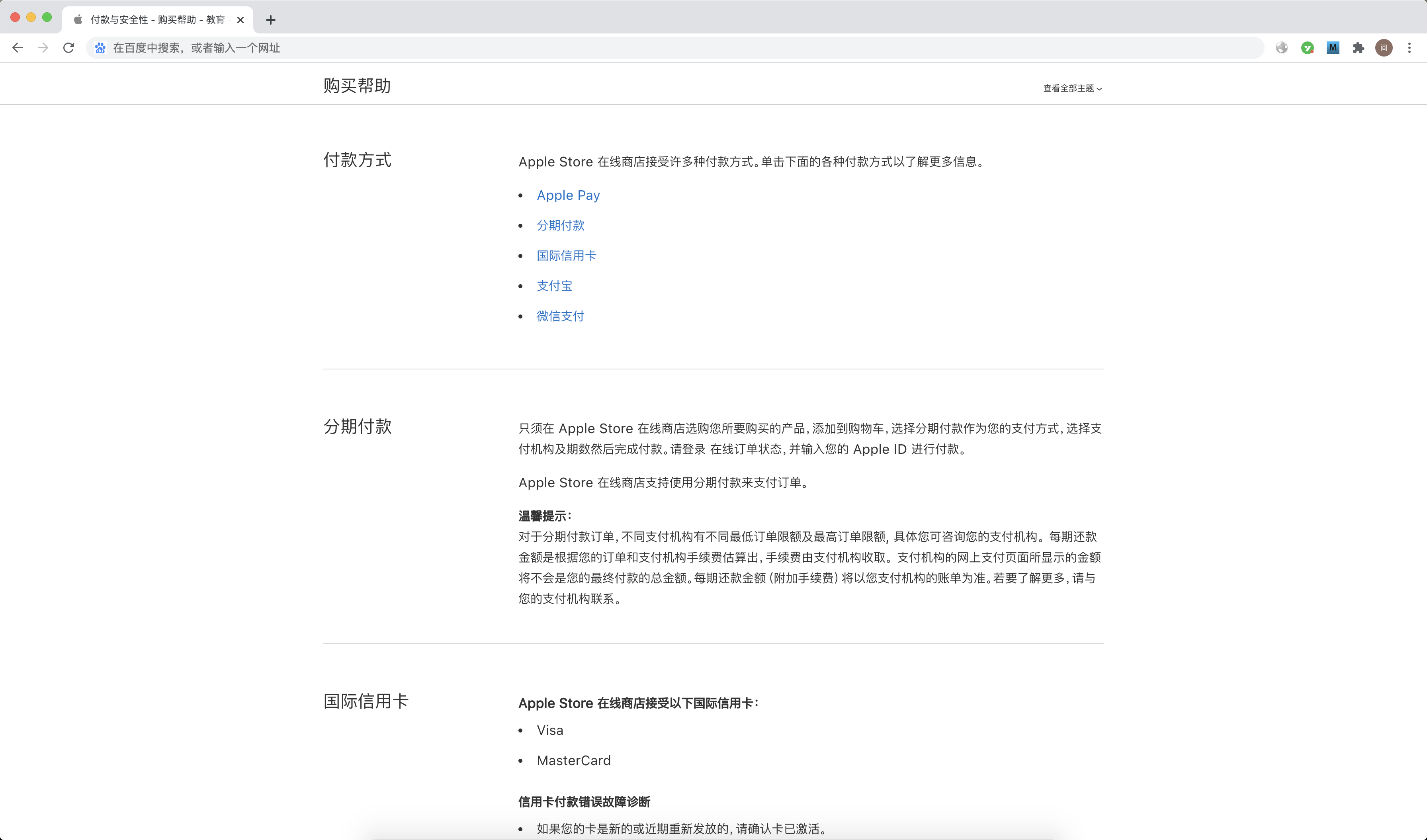
Task: Open a new browser tab
Action: [271, 20]
